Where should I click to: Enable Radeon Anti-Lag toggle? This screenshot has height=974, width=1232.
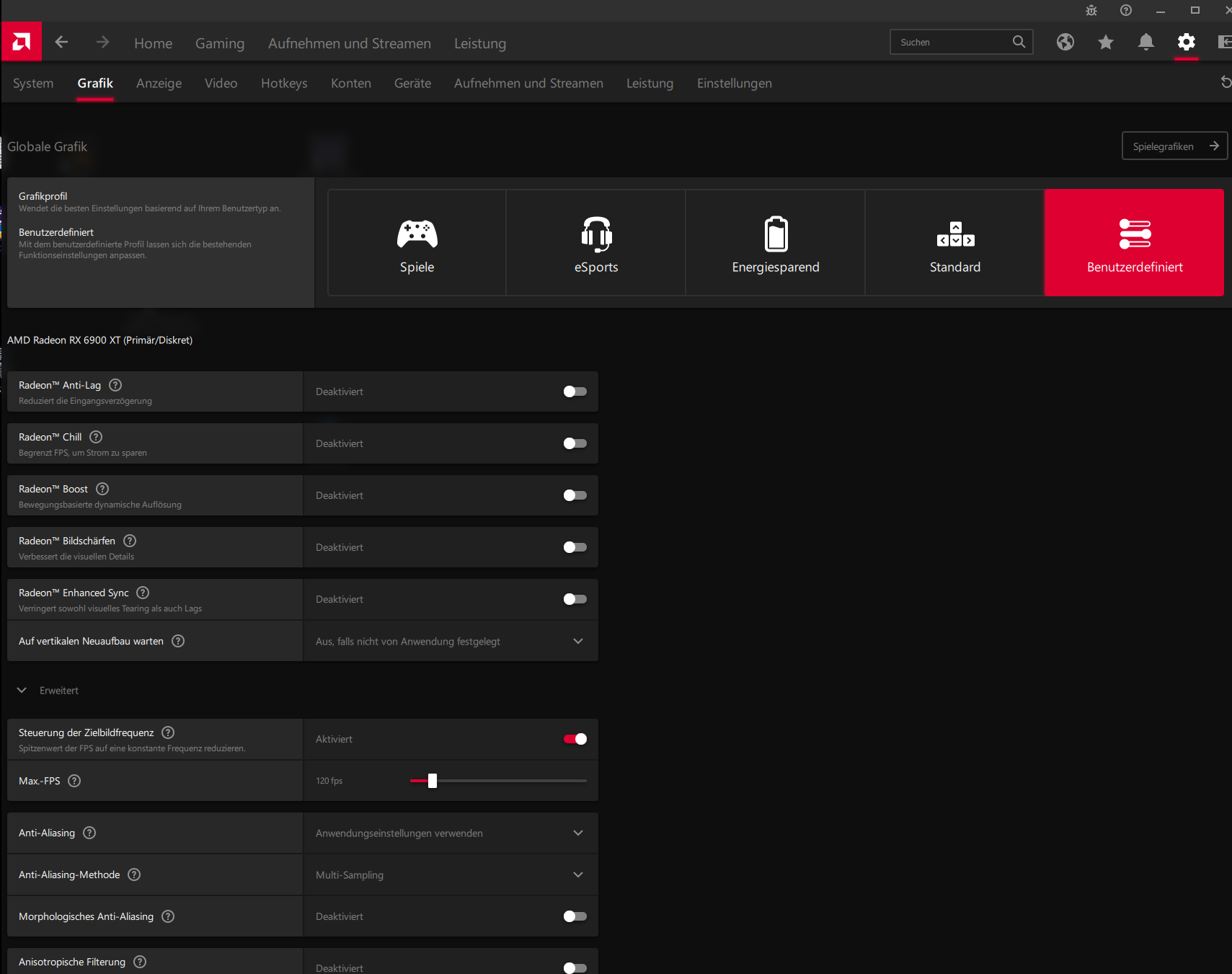click(x=575, y=391)
